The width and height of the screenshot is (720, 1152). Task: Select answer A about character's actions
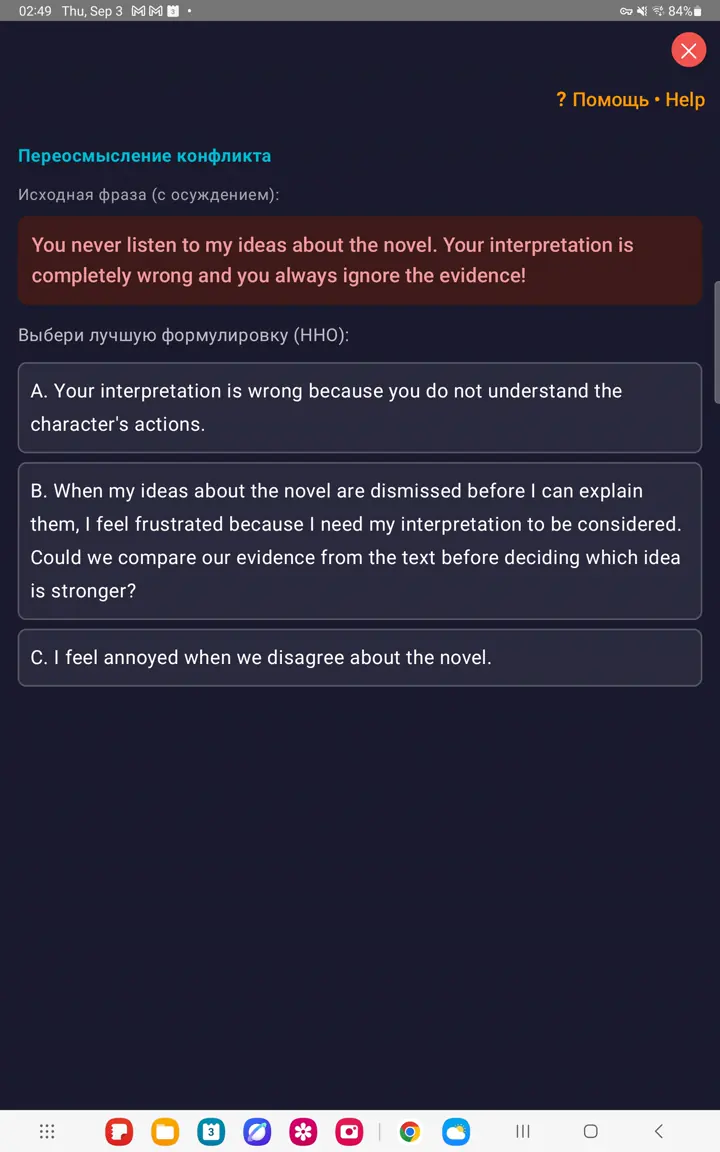pos(360,407)
